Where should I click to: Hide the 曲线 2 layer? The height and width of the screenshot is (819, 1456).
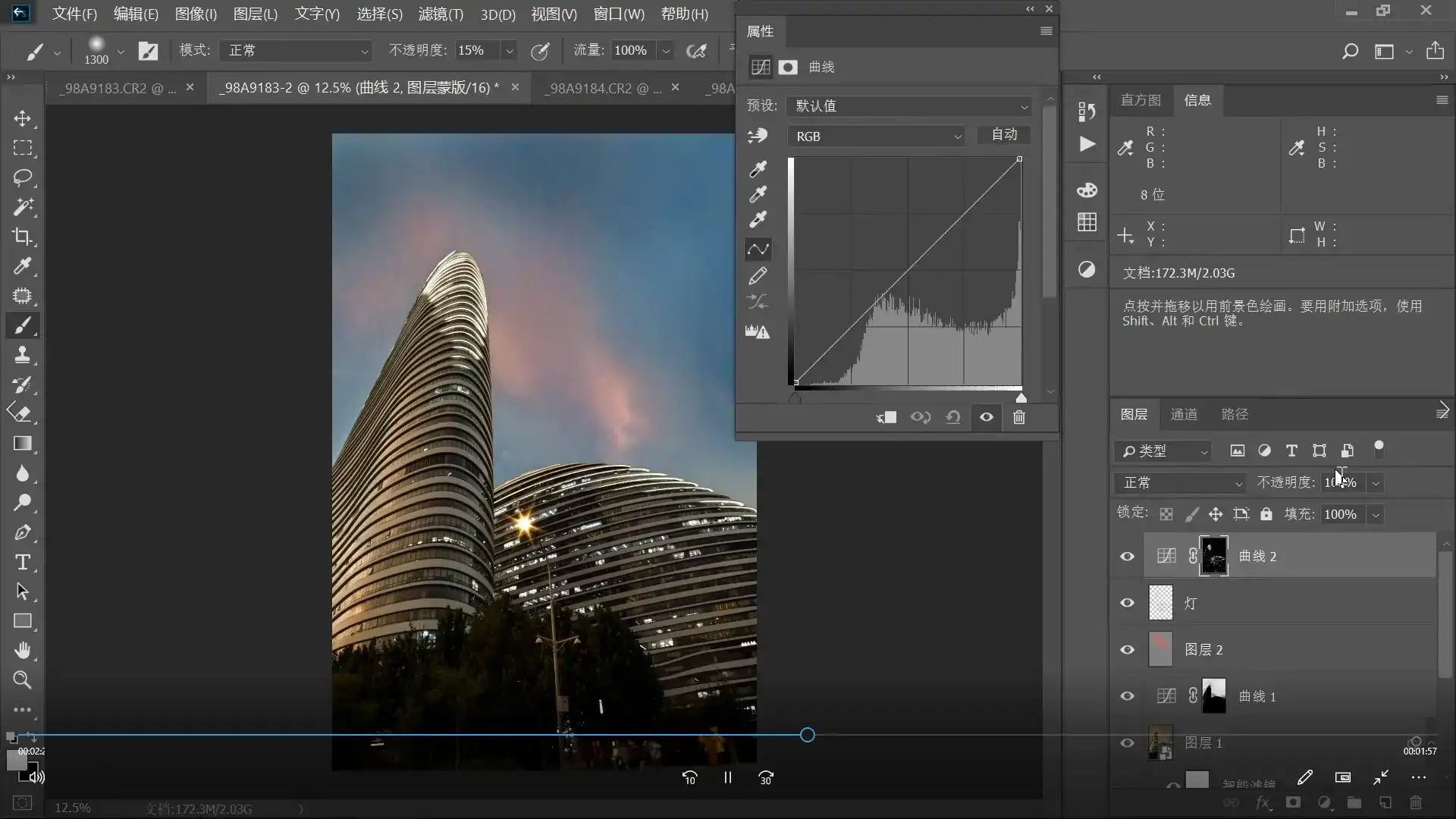point(1127,557)
